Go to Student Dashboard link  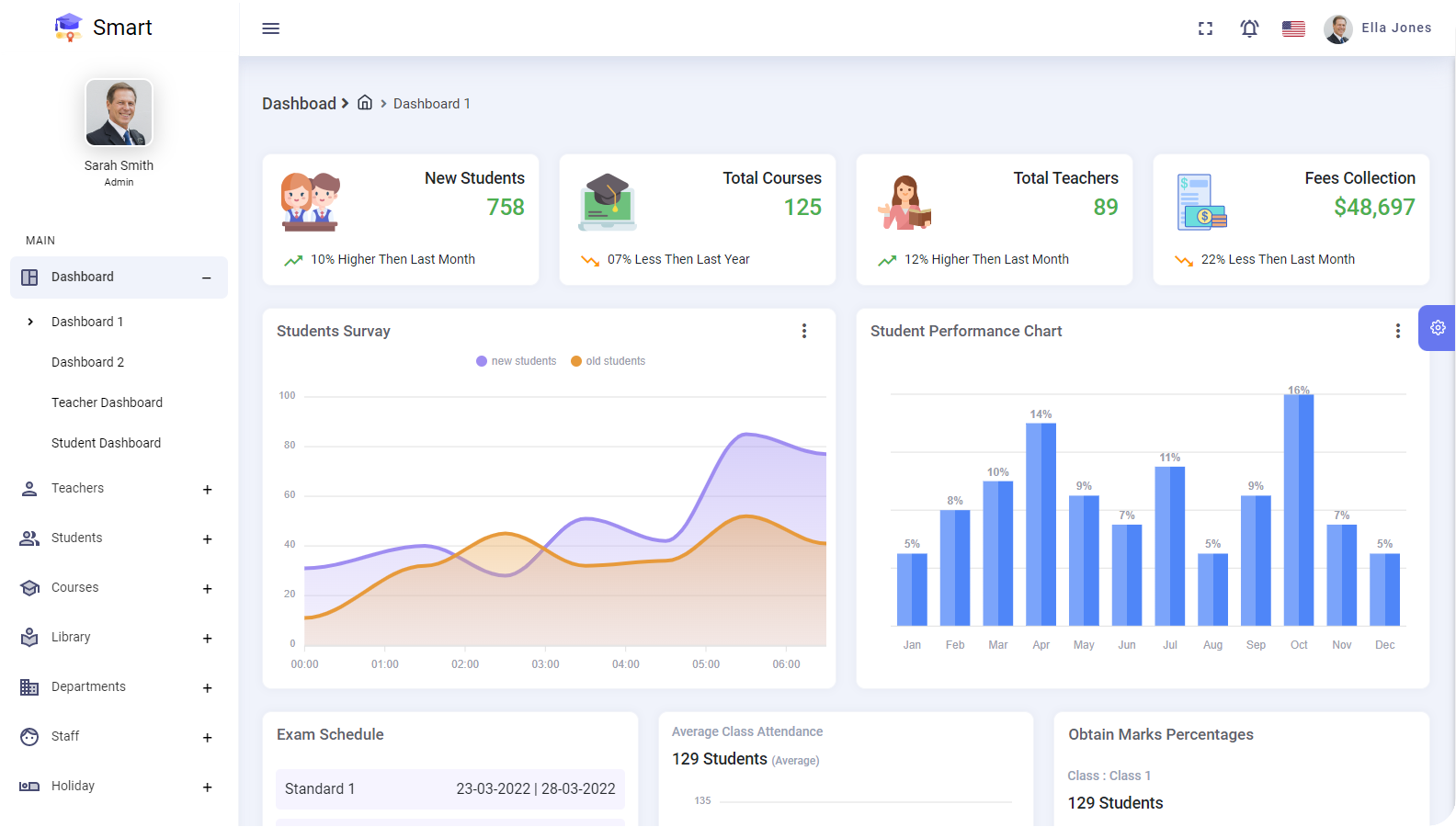pos(106,443)
